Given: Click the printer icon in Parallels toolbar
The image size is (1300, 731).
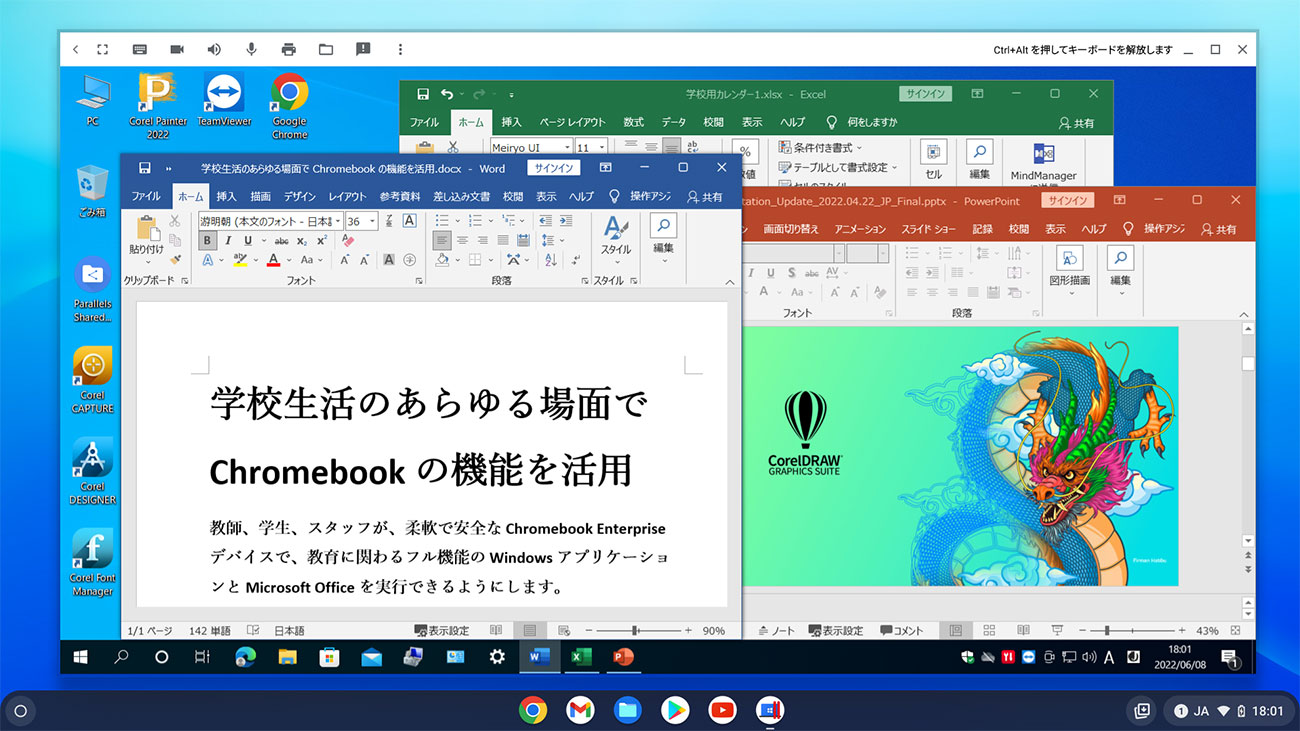Looking at the screenshot, I should pos(289,49).
